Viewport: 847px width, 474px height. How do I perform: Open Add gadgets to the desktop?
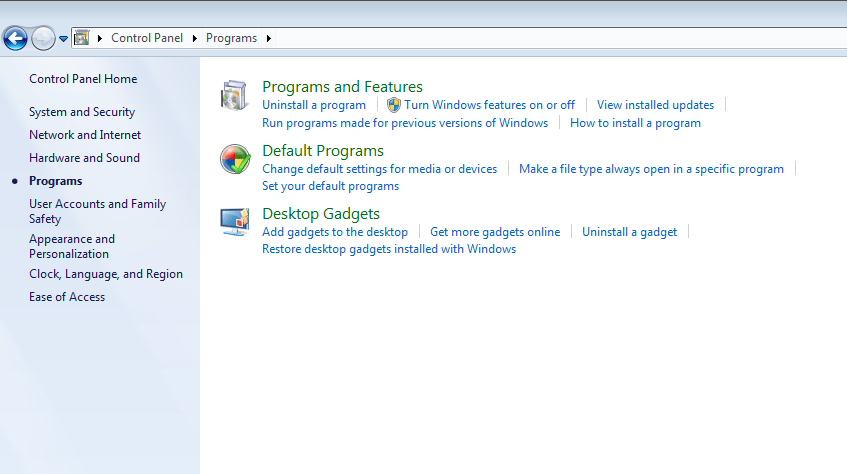[335, 232]
